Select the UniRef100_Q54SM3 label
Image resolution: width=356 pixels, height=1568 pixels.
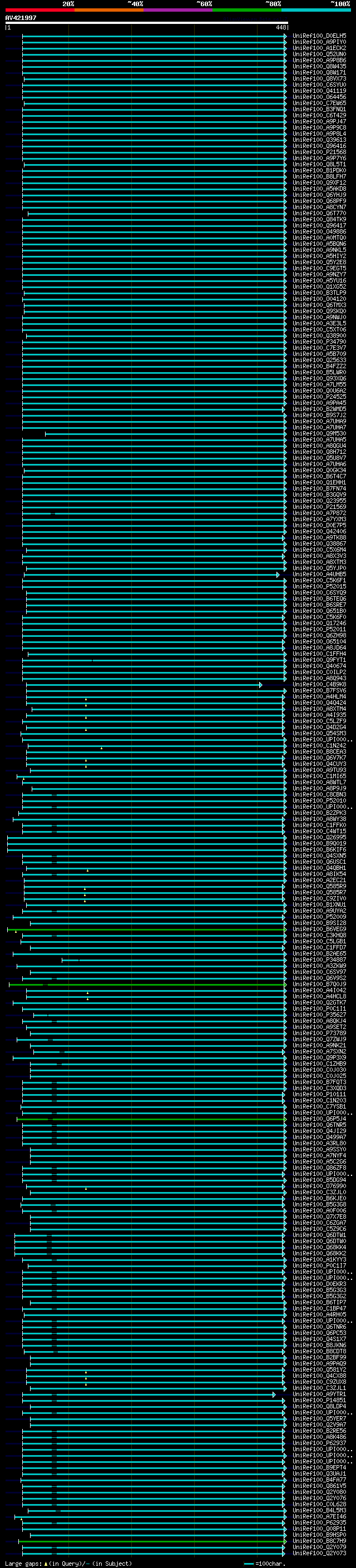[x=319, y=734]
